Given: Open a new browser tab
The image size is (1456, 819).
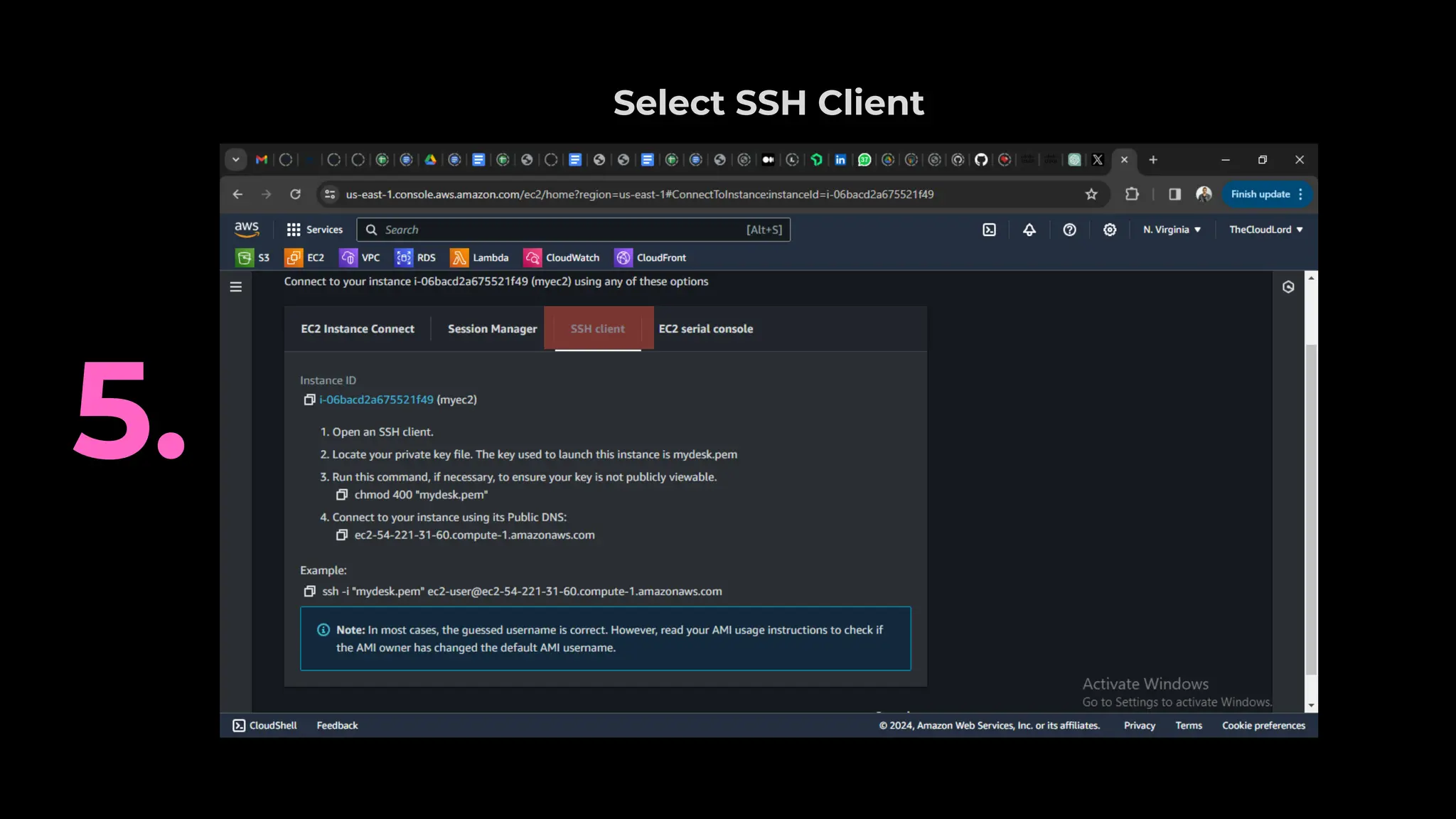Looking at the screenshot, I should 1153,160.
